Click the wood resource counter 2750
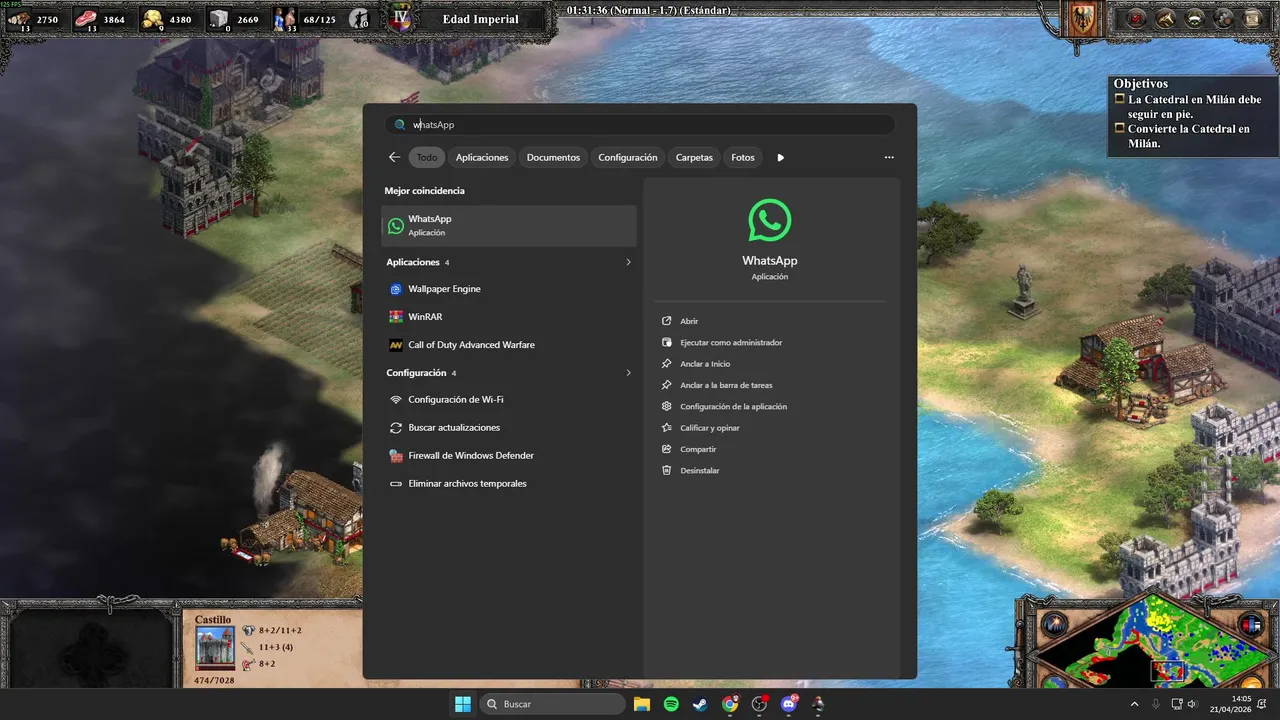The height and width of the screenshot is (720, 1280). click(33, 19)
